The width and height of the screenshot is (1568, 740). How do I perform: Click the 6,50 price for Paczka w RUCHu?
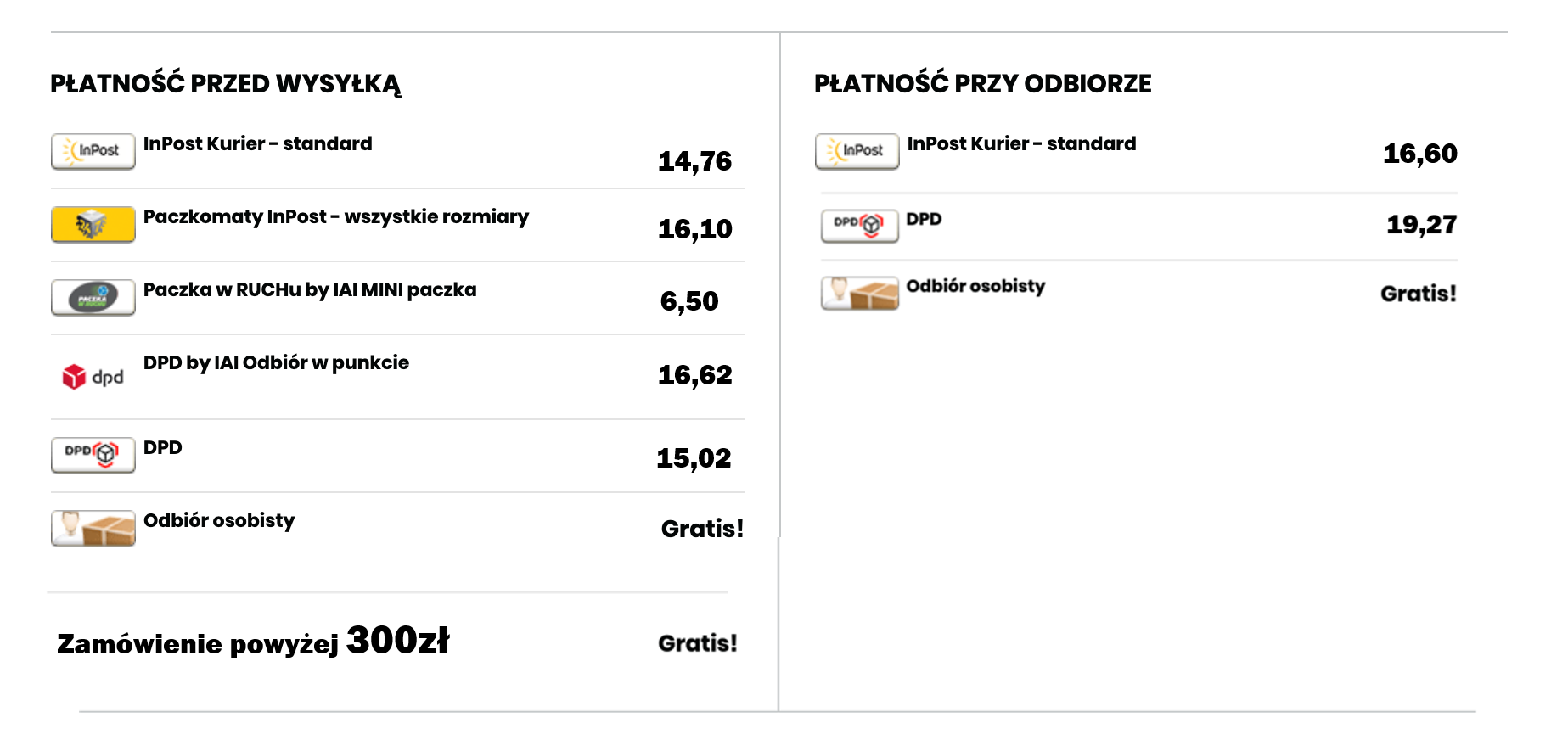[x=689, y=301]
